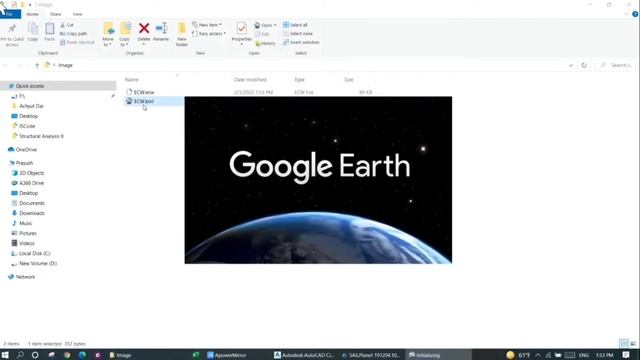The width and height of the screenshot is (640, 360).
Task: Open Structural Analysis II folder
Action: (41, 136)
